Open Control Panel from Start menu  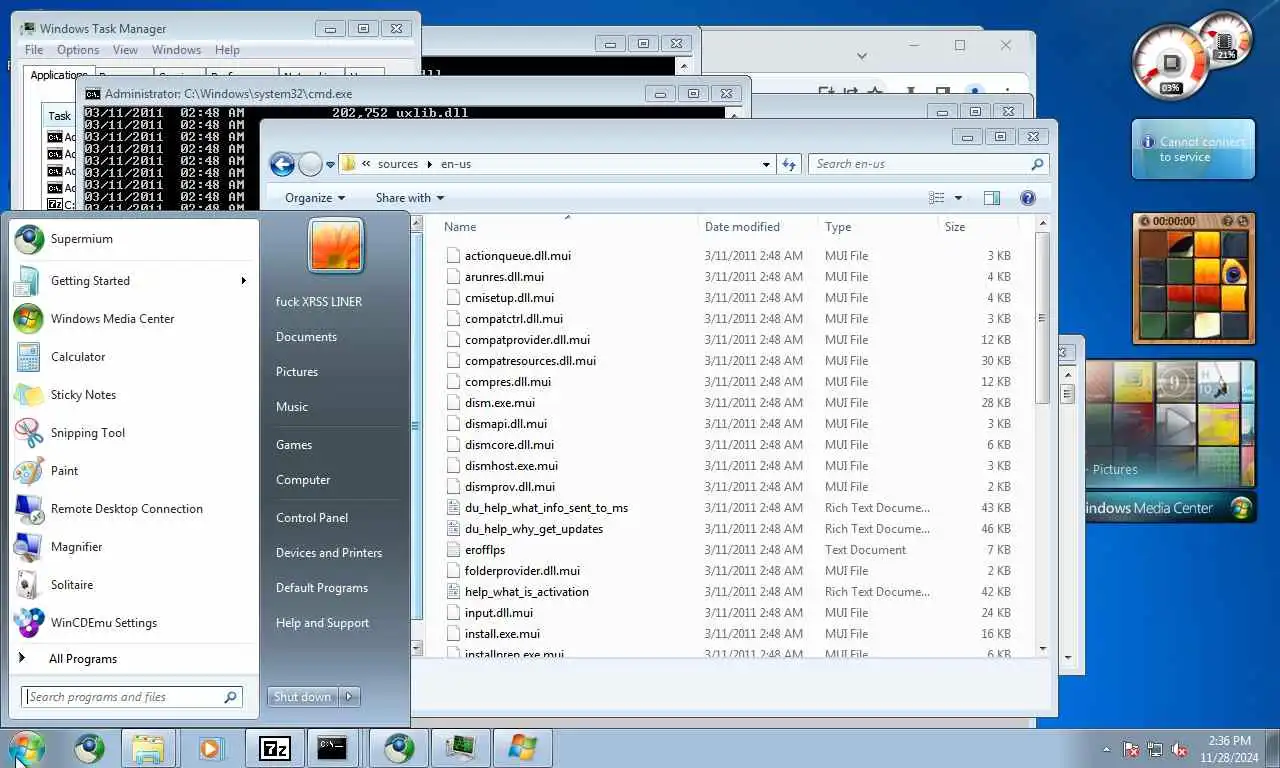(312, 518)
